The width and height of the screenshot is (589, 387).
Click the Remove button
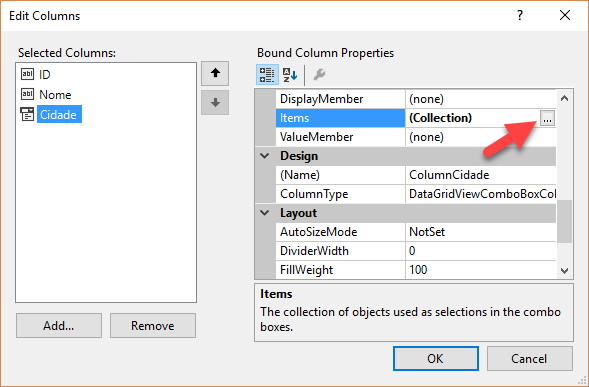pos(153,325)
